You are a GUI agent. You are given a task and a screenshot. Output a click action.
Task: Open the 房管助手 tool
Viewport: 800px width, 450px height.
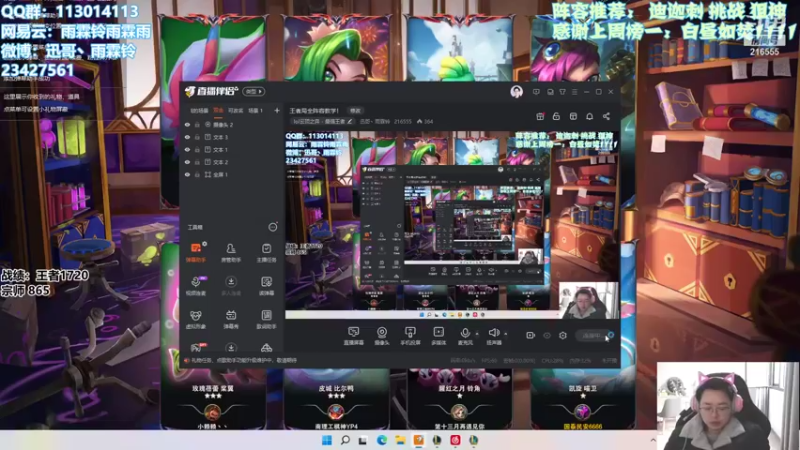point(231,252)
